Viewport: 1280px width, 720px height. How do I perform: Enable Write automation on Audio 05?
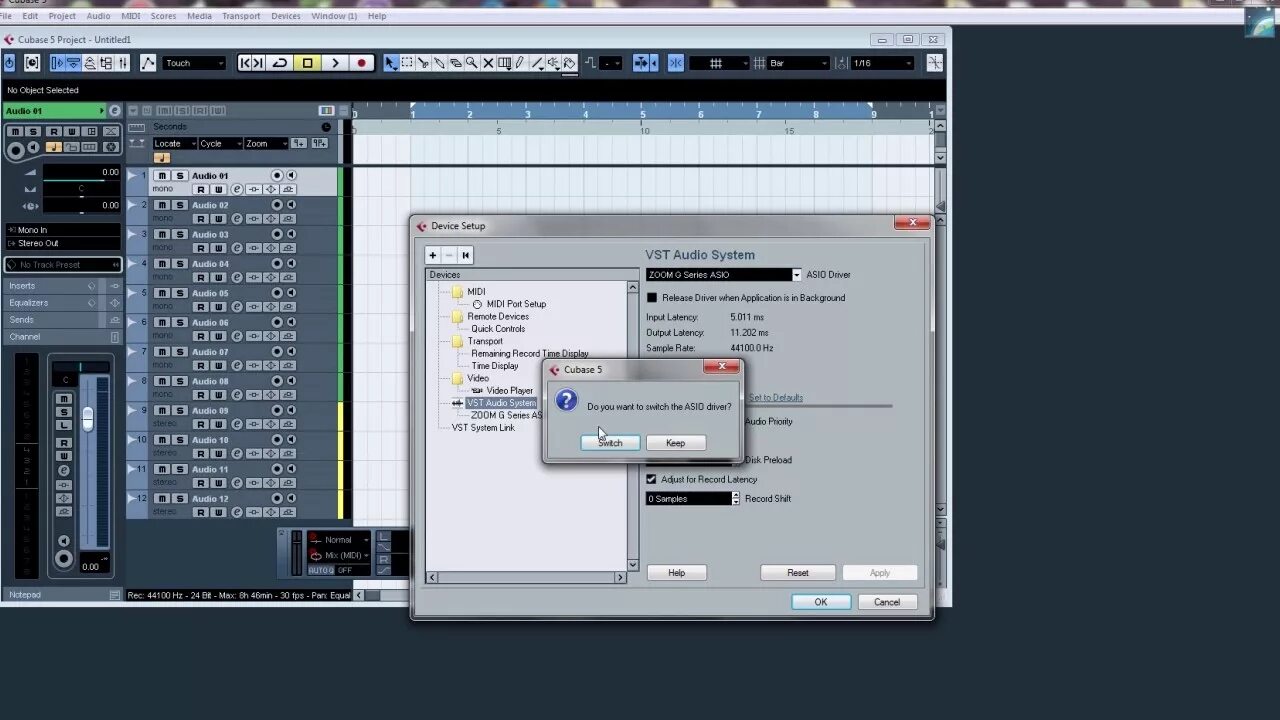tap(218, 307)
